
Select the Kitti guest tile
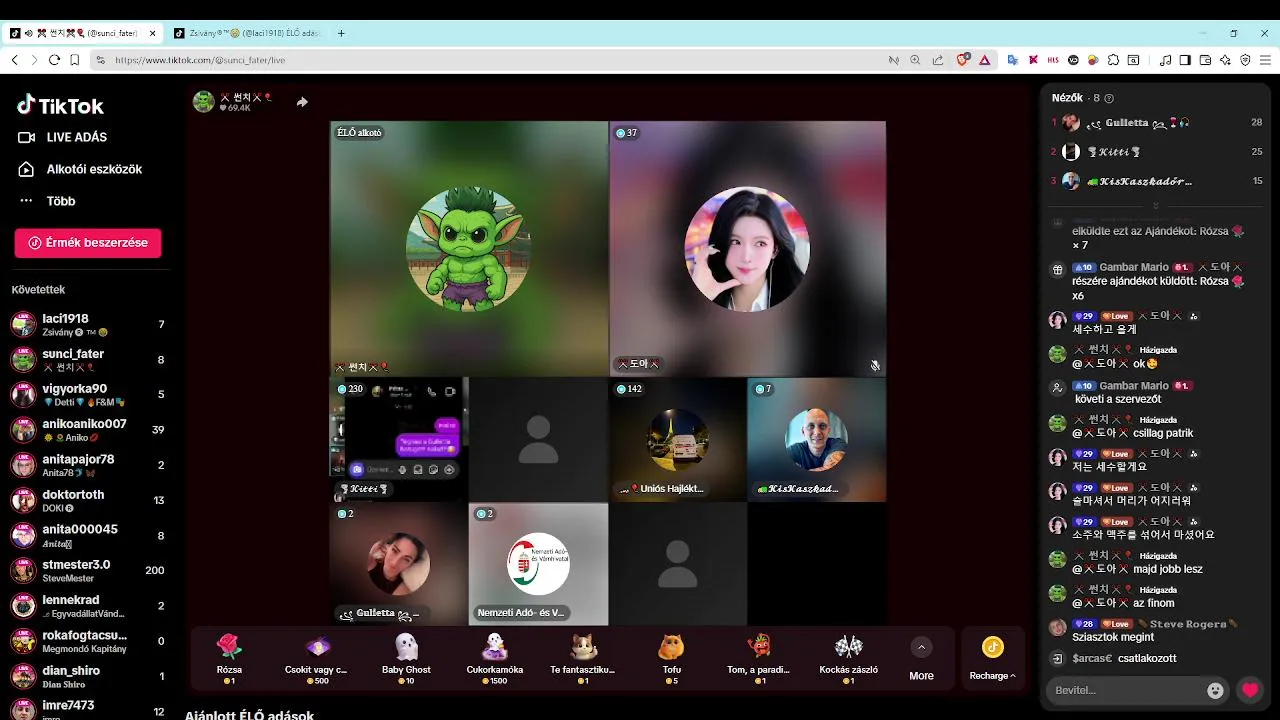tap(399, 439)
